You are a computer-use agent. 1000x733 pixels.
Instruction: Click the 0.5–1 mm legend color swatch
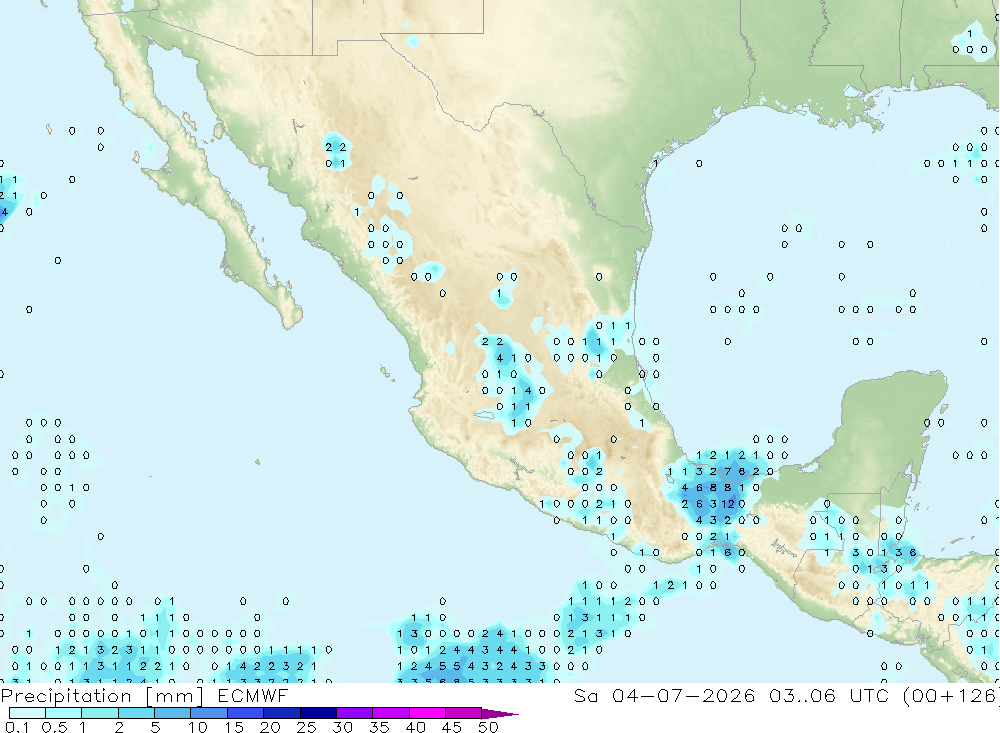[x=63, y=713]
